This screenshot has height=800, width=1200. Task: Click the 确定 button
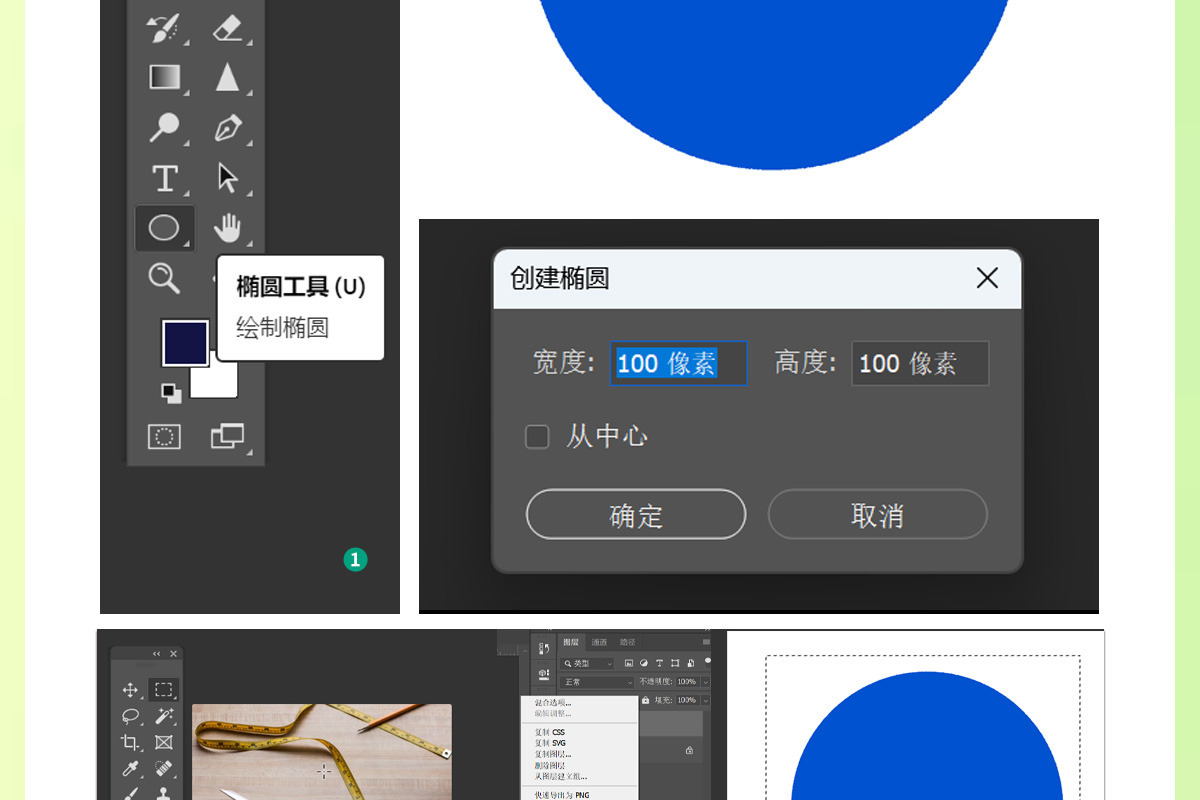coord(636,515)
